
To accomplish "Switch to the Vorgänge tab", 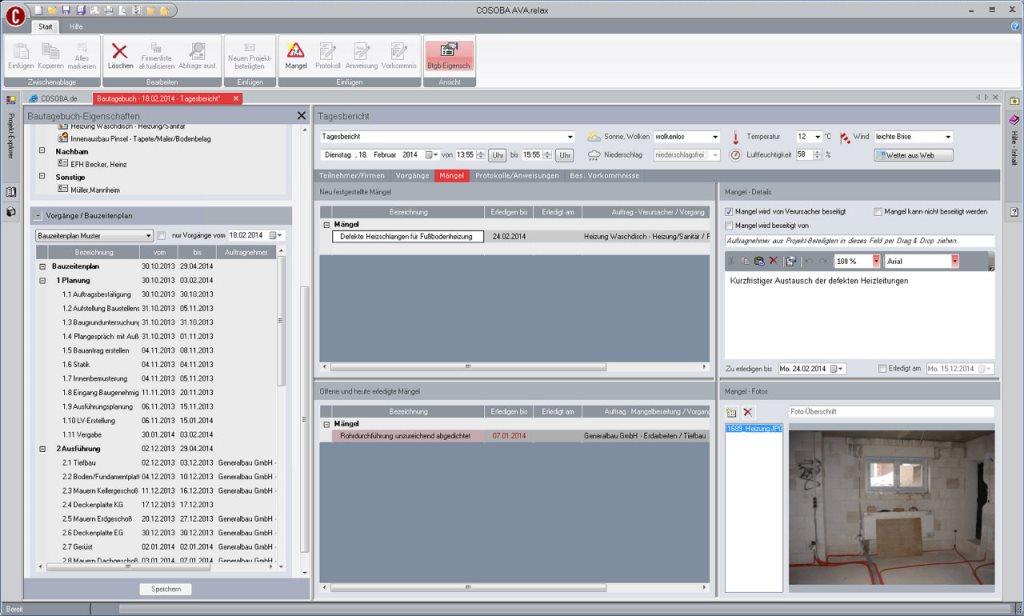I will (412, 175).
